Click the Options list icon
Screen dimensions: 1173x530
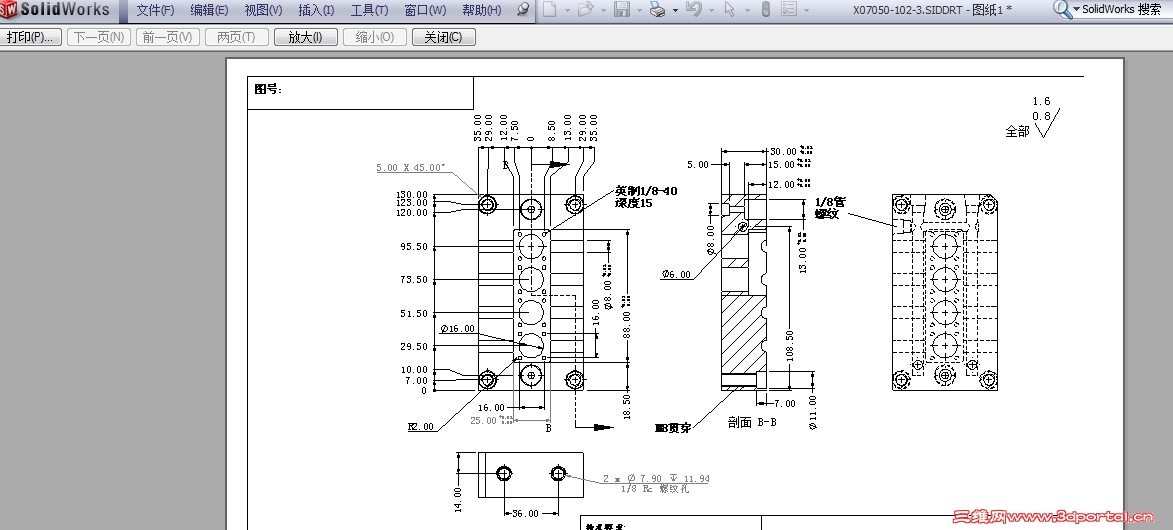[788, 10]
